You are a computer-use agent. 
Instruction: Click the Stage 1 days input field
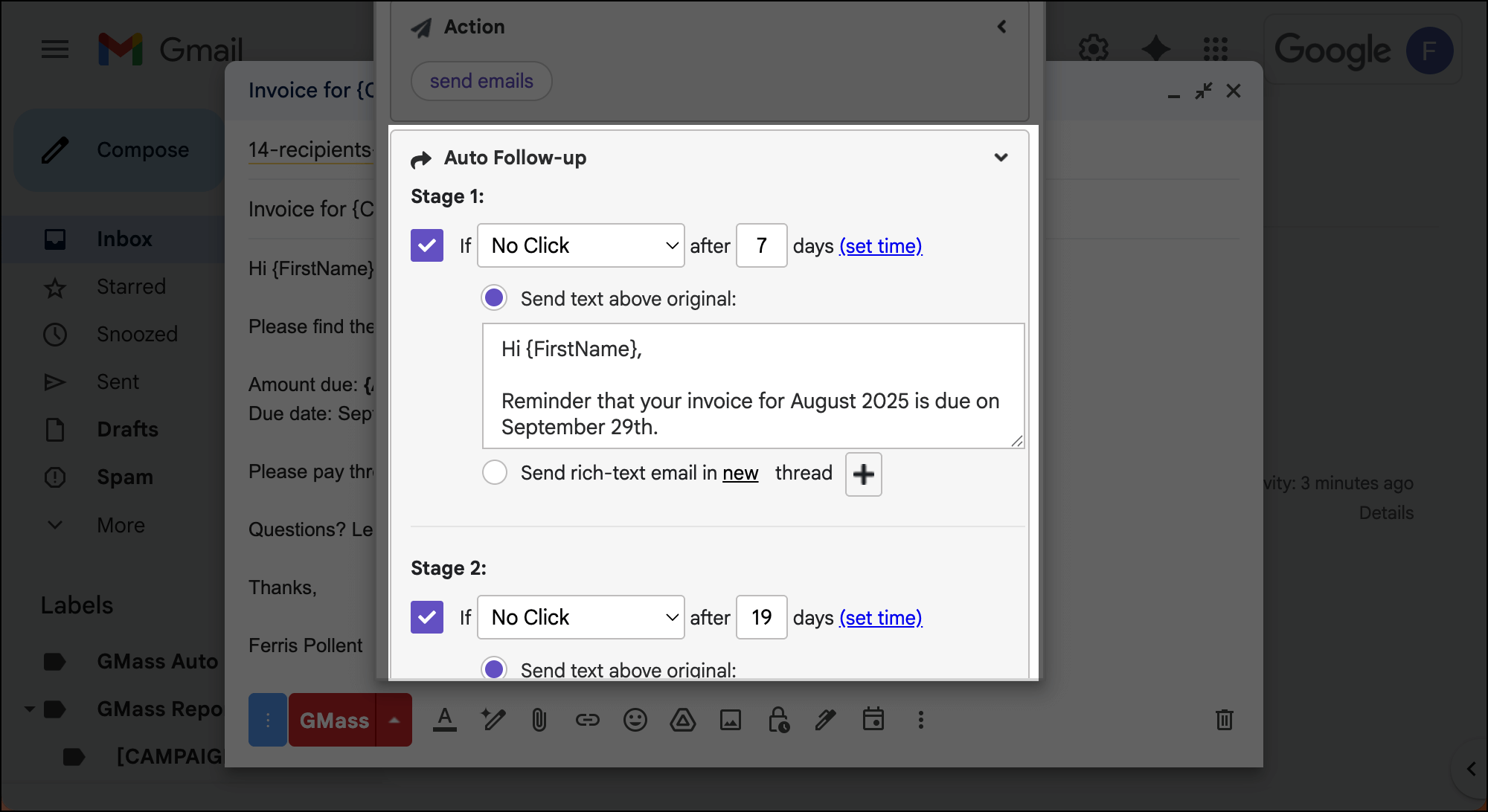[x=761, y=245]
